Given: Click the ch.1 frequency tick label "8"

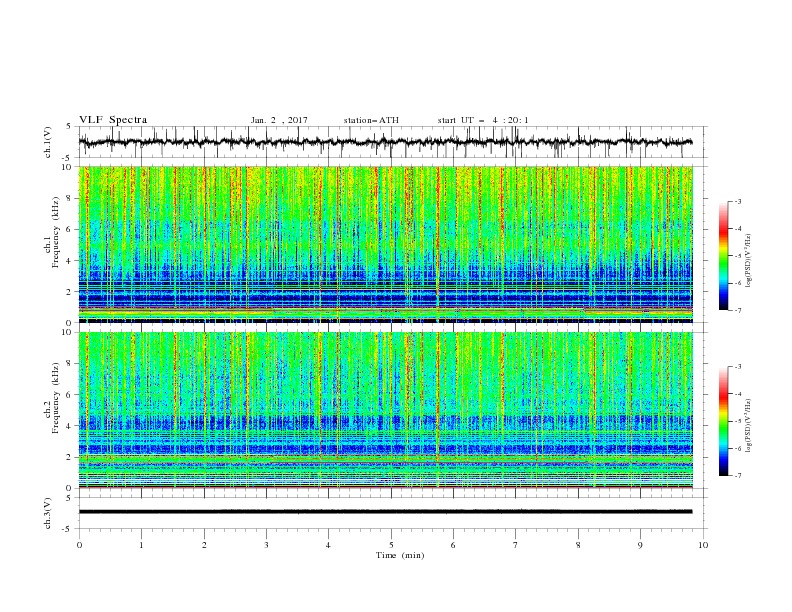Looking at the screenshot, I should pos(69,198).
